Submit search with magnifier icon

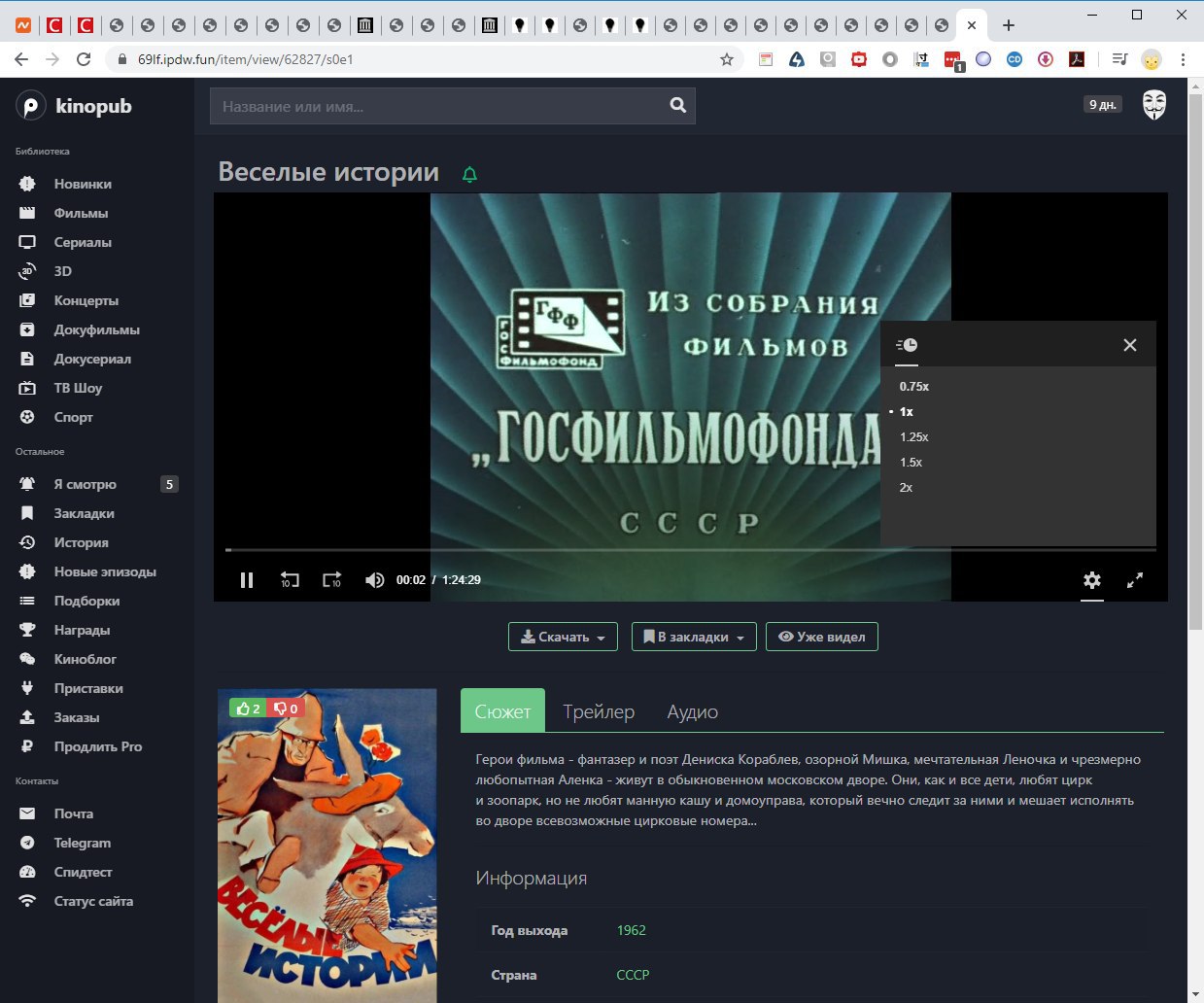[678, 106]
